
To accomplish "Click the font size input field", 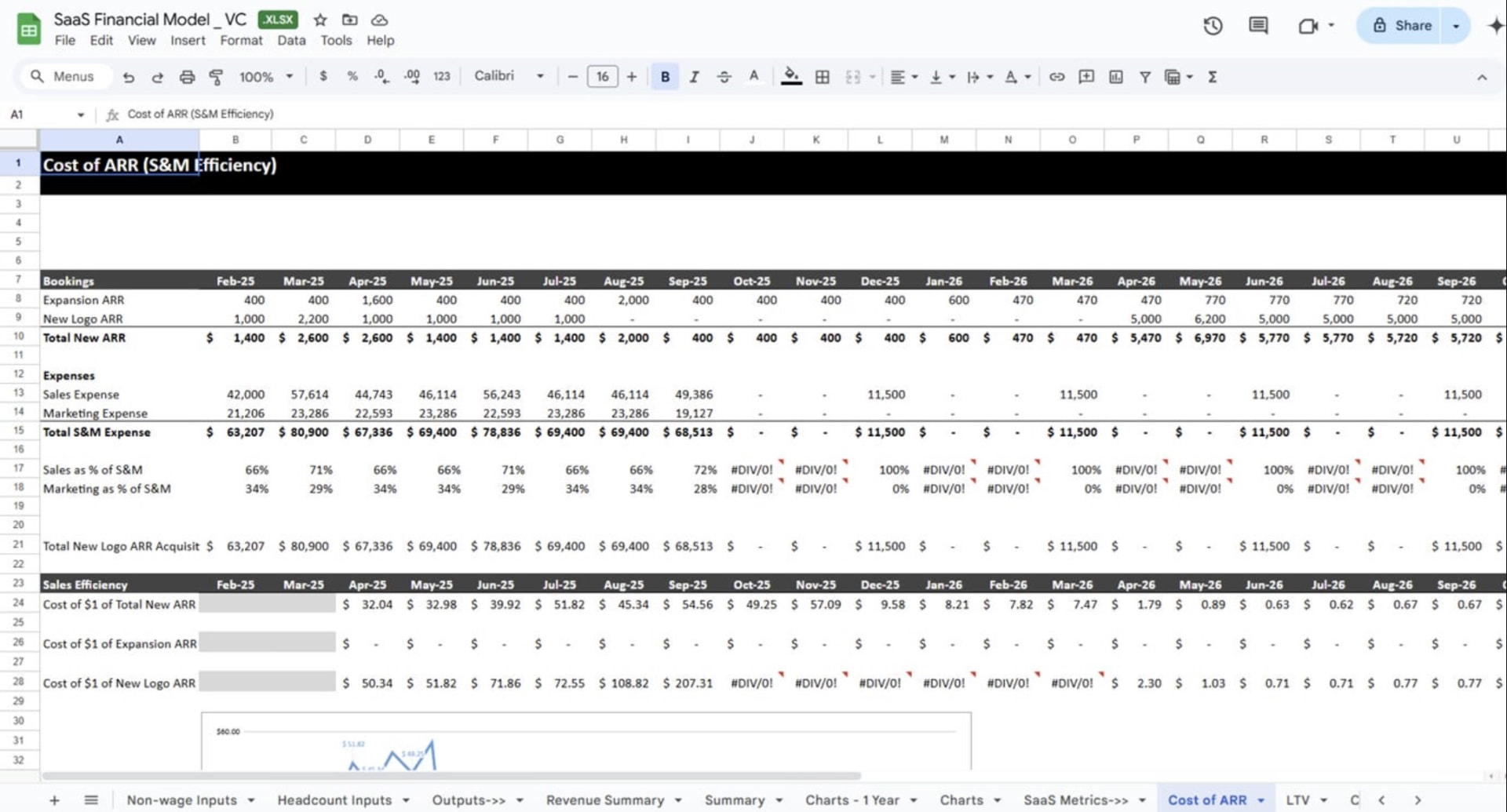I will pos(602,77).
